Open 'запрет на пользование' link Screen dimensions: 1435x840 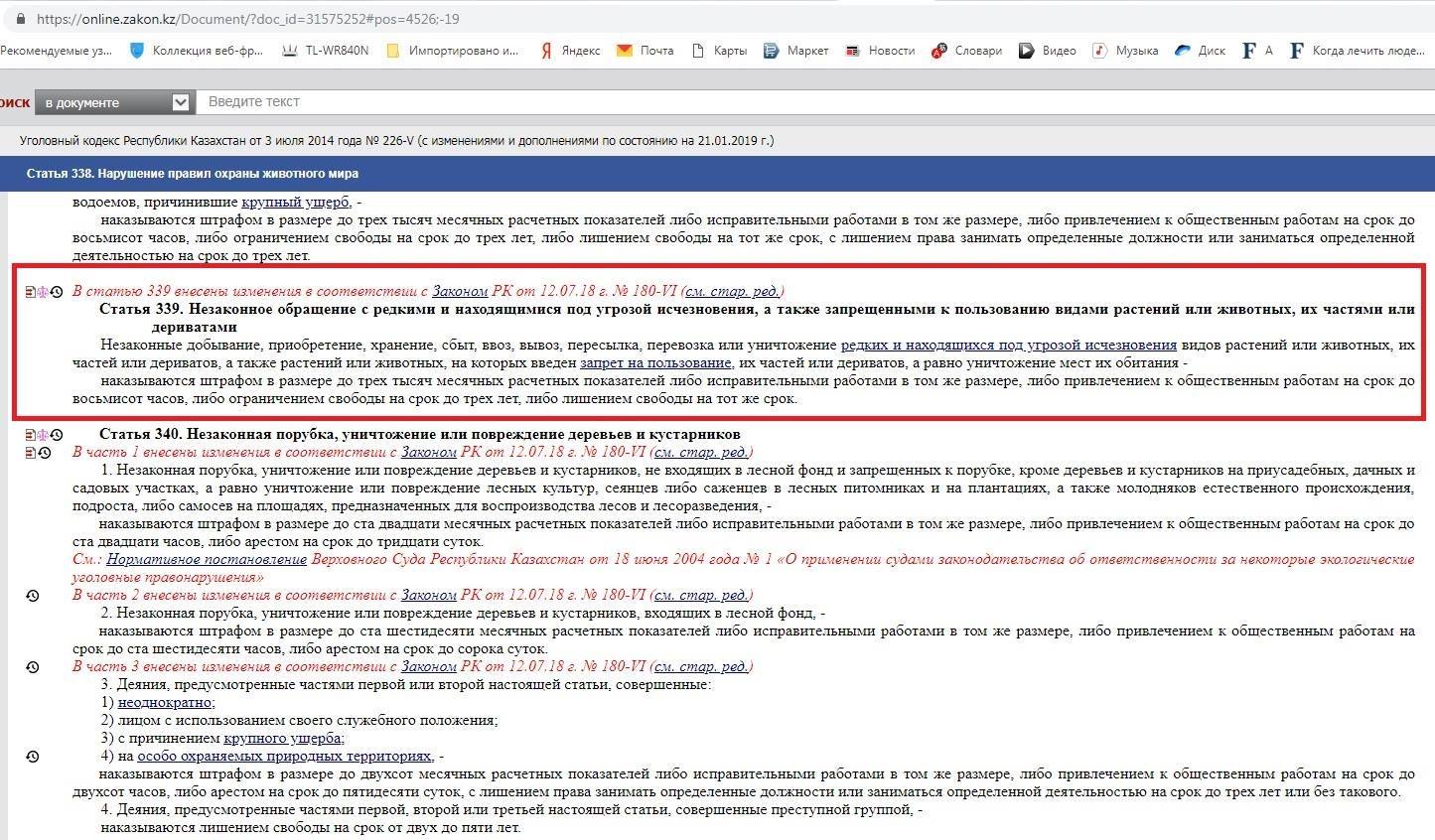(x=655, y=363)
